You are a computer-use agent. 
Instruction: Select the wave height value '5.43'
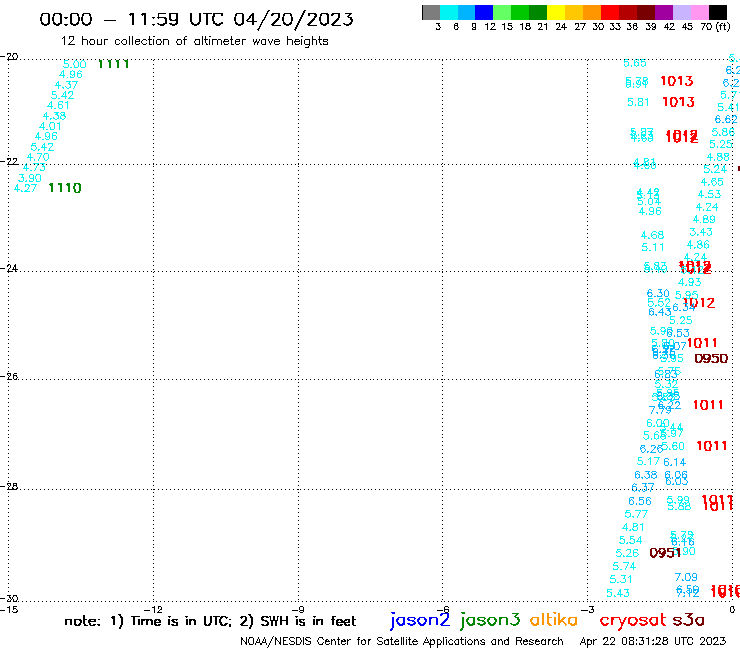click(x=618, y=593)
